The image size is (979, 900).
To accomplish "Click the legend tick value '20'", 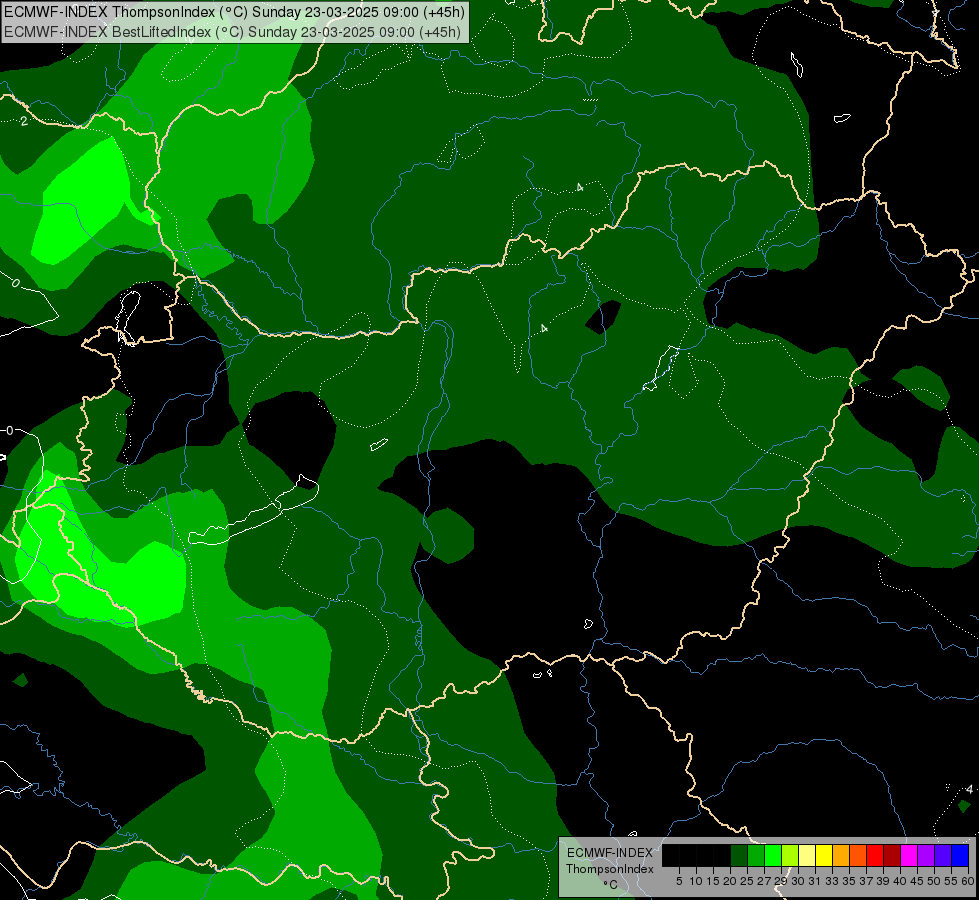I will 730,881.
